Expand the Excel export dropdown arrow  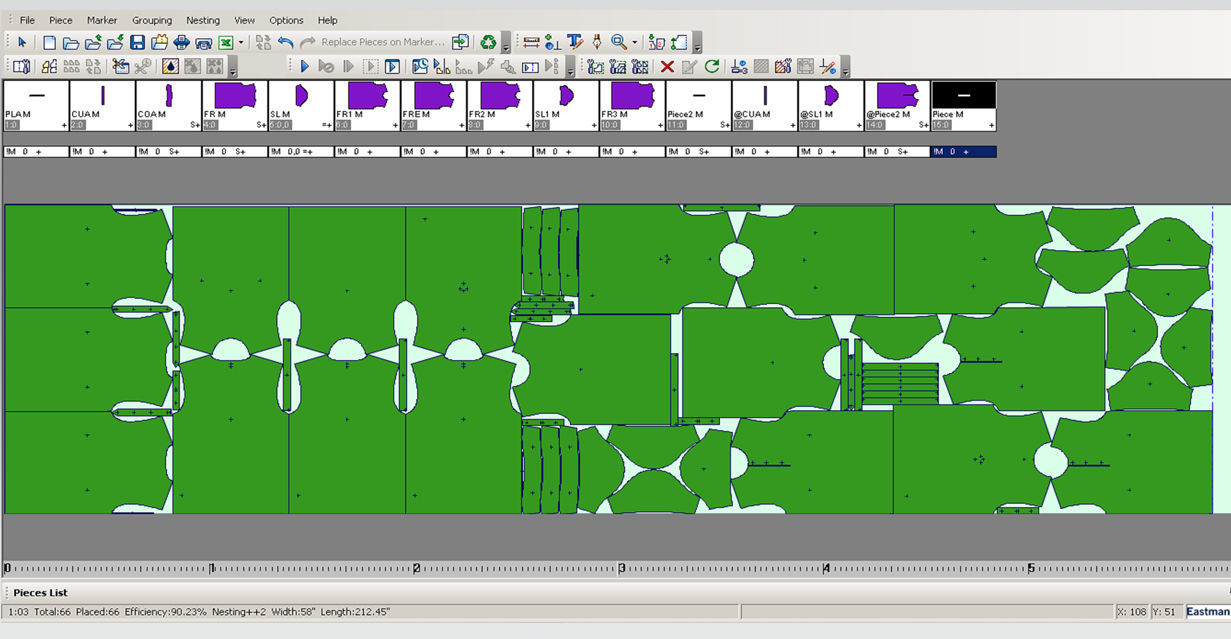241,41
